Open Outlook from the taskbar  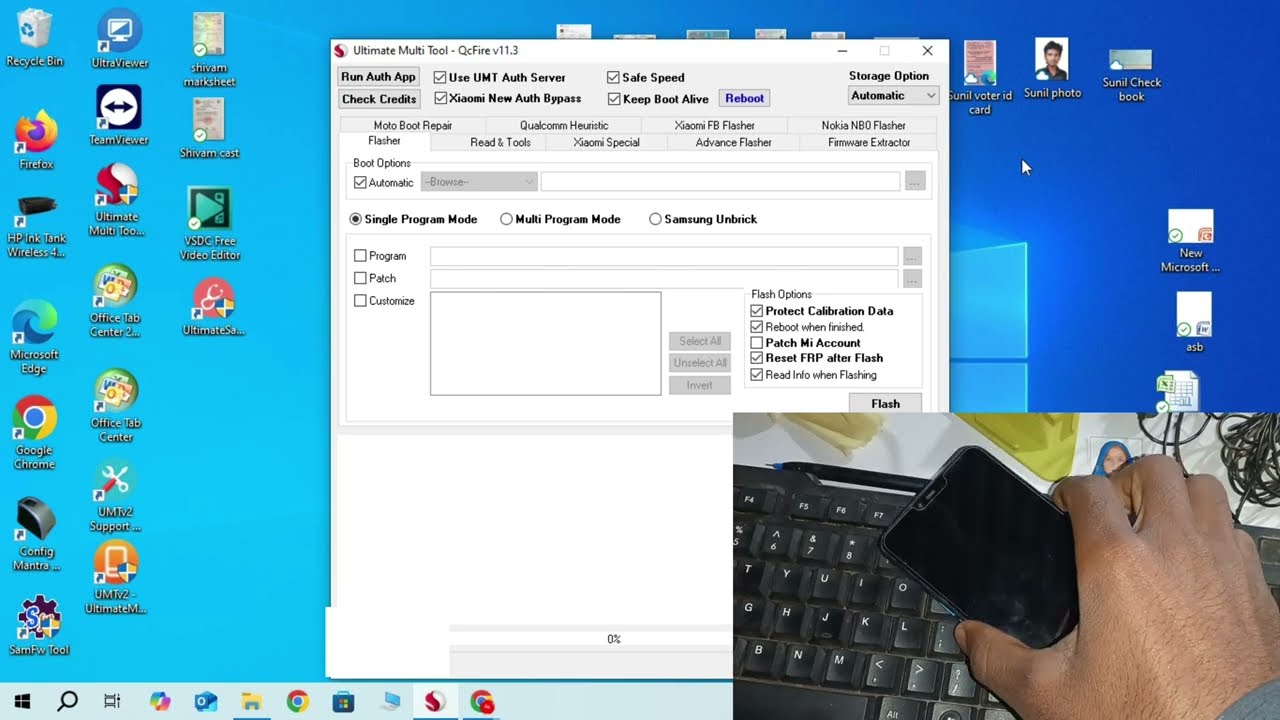205,701
